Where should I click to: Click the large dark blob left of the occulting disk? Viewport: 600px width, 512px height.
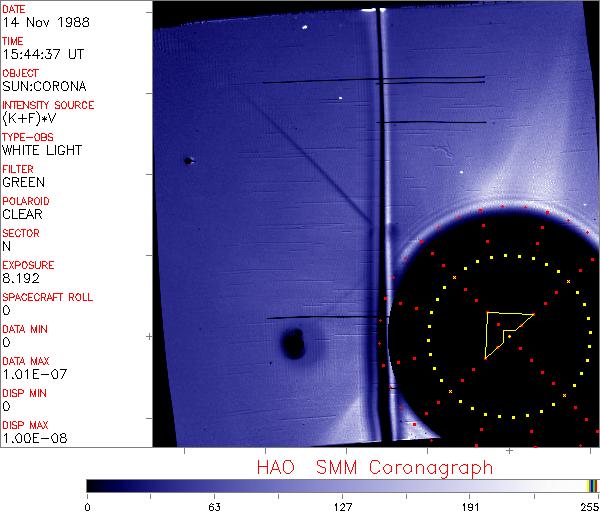coord(293,344)
